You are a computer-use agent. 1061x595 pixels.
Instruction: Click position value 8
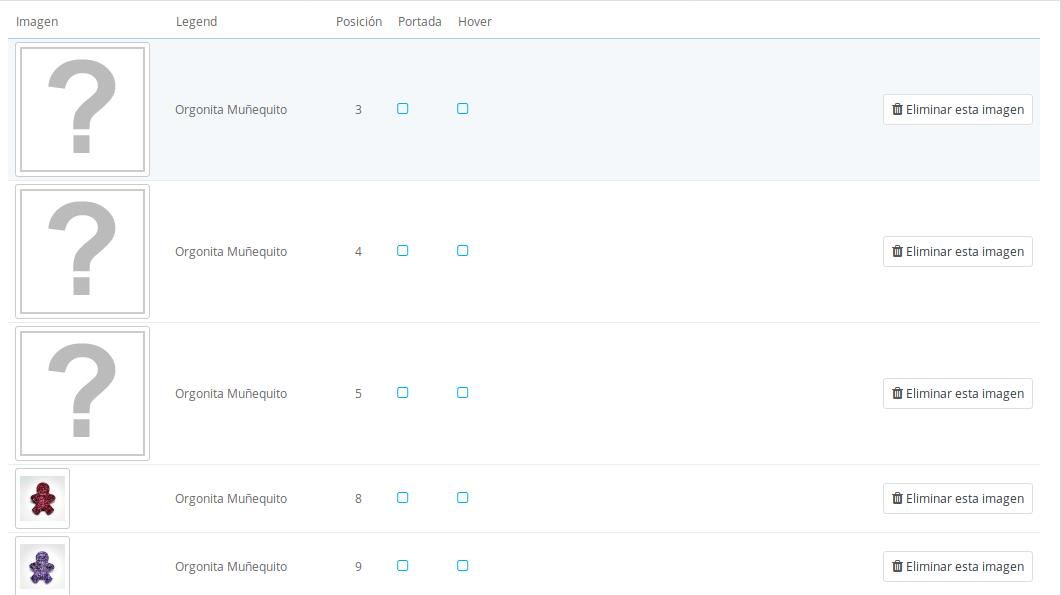(358, 499)
